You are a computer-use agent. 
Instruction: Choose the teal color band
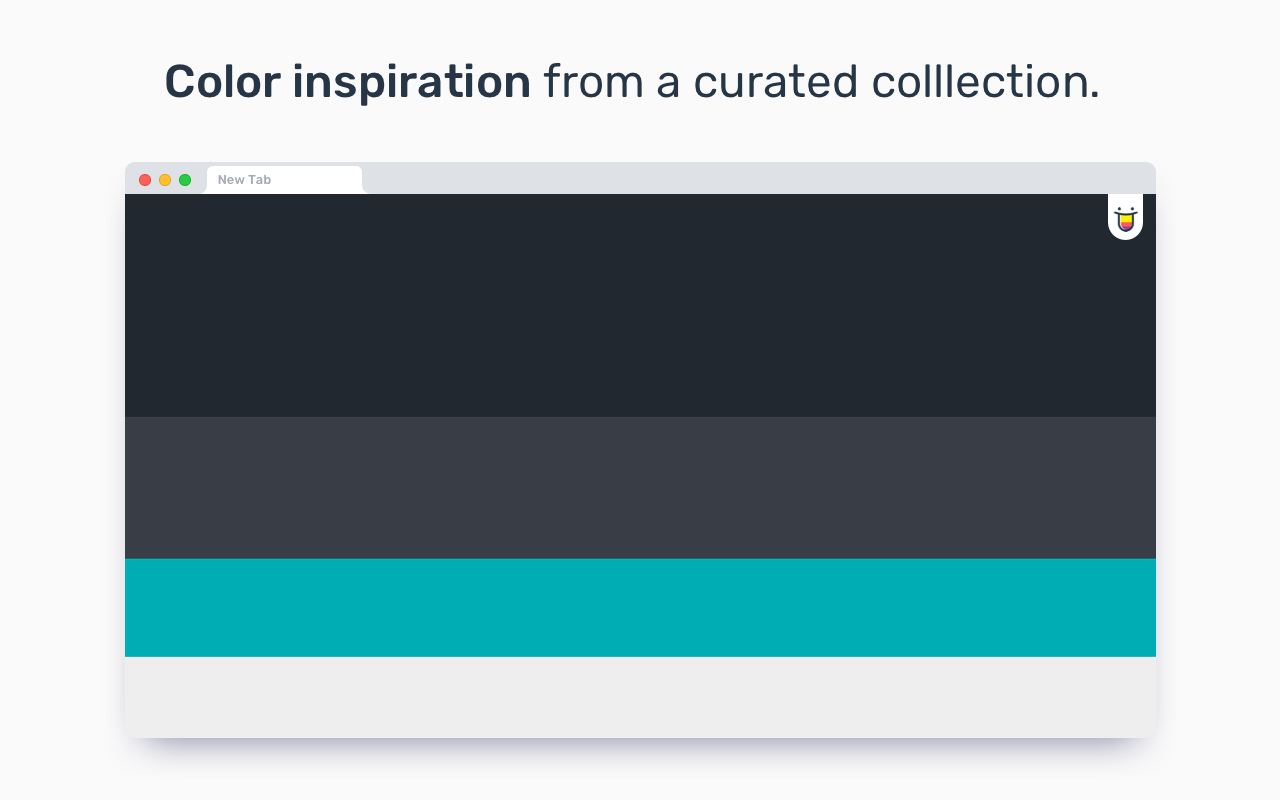[640, 608]
